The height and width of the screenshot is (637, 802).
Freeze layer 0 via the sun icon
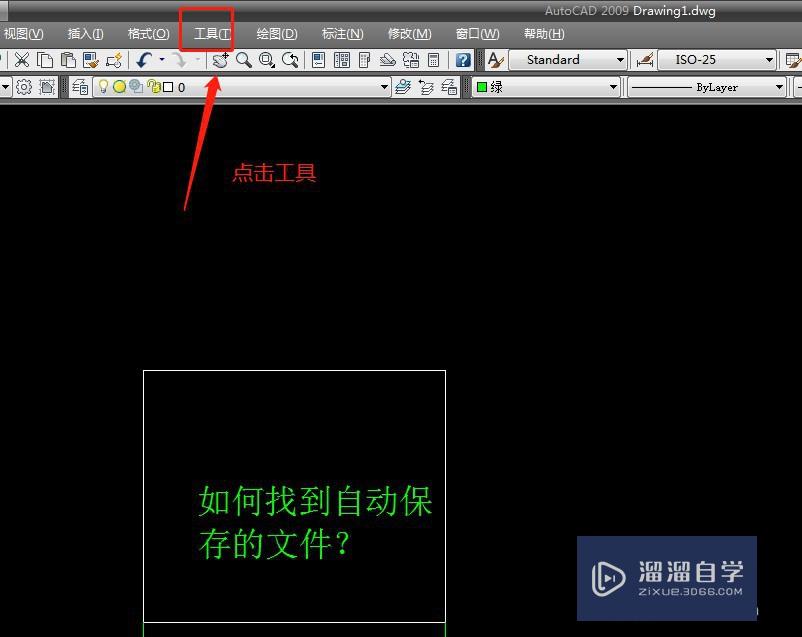tap(119, 86)
